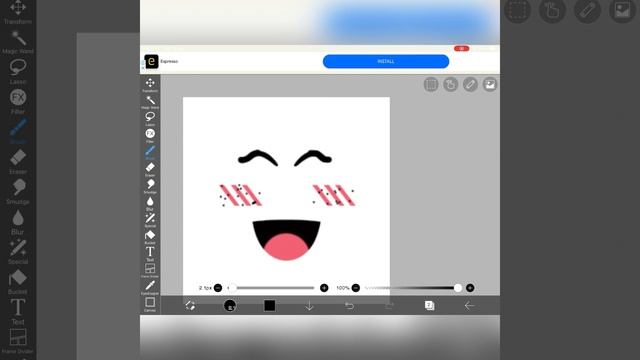Click the large material image icon in background corner
This screenshot has width=640, height=360.
coord(622,10)
